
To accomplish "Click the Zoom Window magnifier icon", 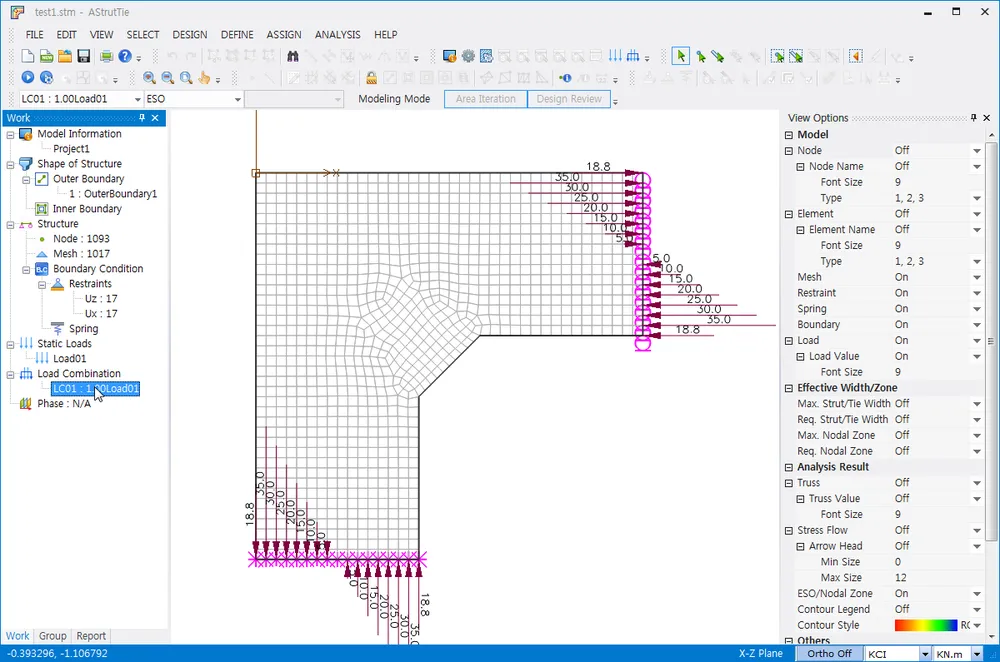I will click(186, 78).
